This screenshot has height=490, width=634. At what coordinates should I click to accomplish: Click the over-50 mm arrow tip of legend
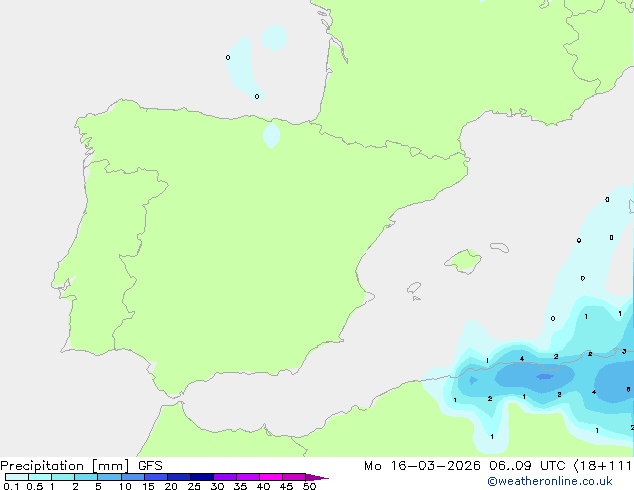tap(317, 477)
